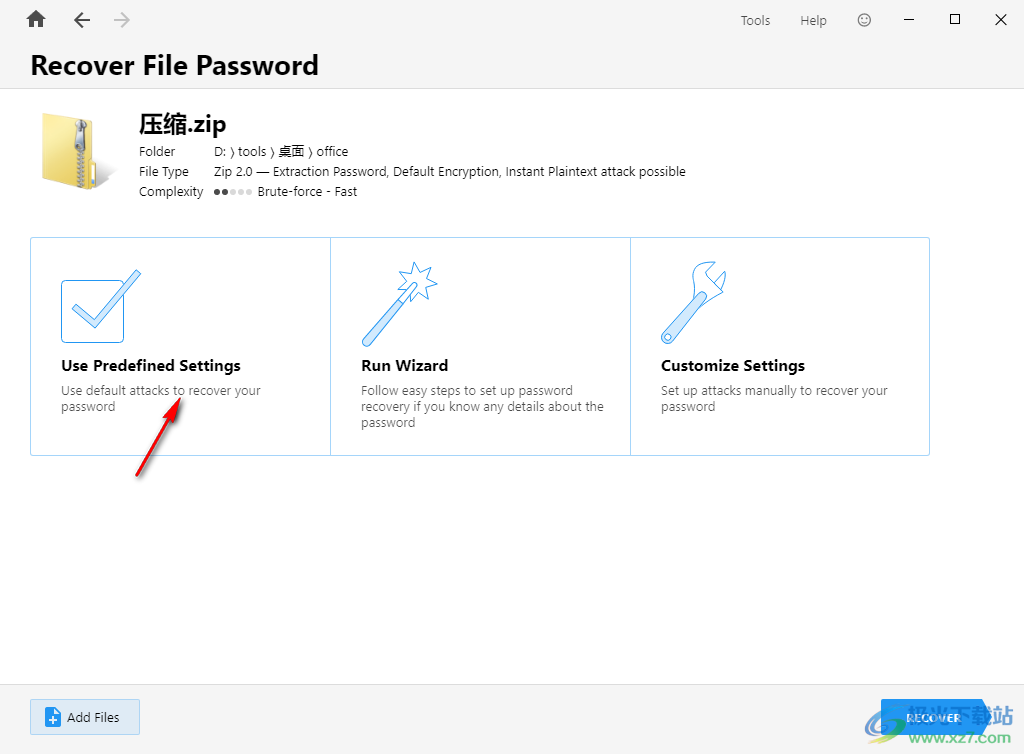Screen dimensions: 1024x754
Task: Click the Zip 2.0 file type description
Action: (449, 172)
